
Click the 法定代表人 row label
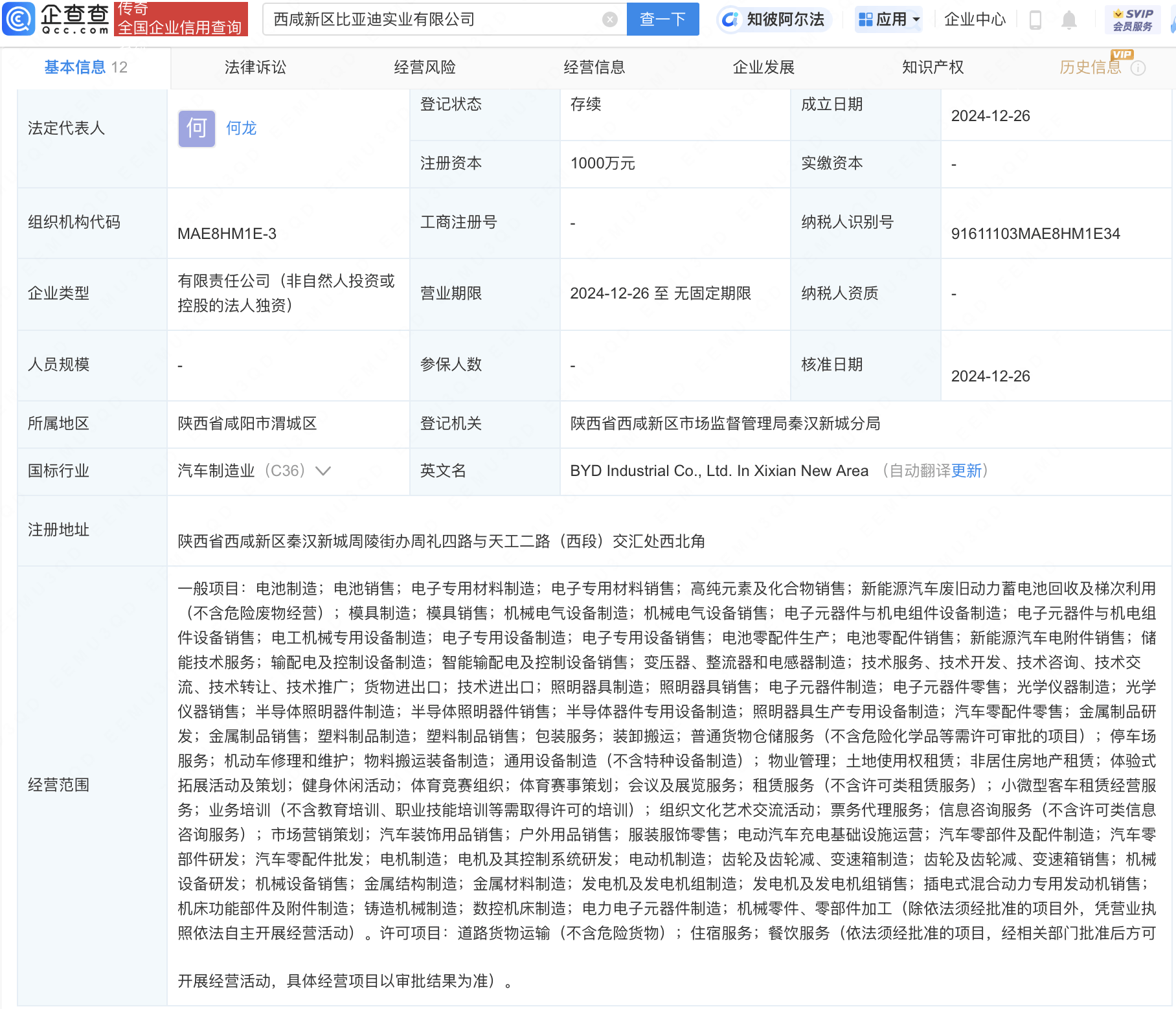(66, 128)
